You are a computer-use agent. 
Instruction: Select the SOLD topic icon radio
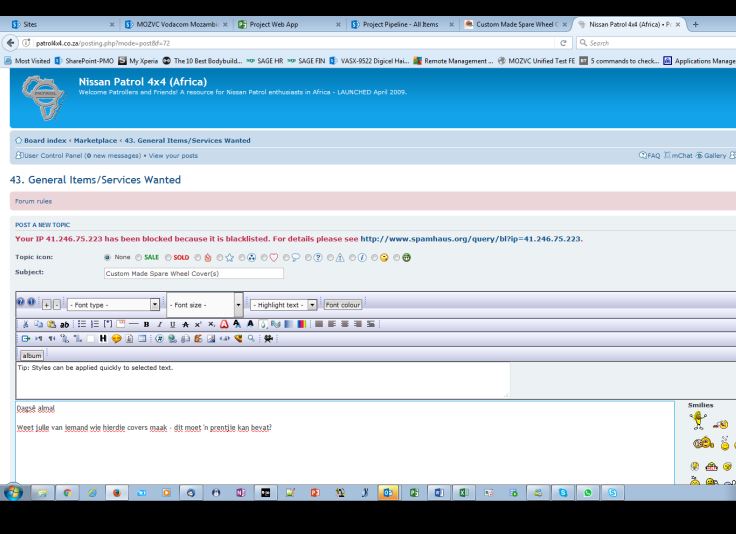(x=168, y=257)
